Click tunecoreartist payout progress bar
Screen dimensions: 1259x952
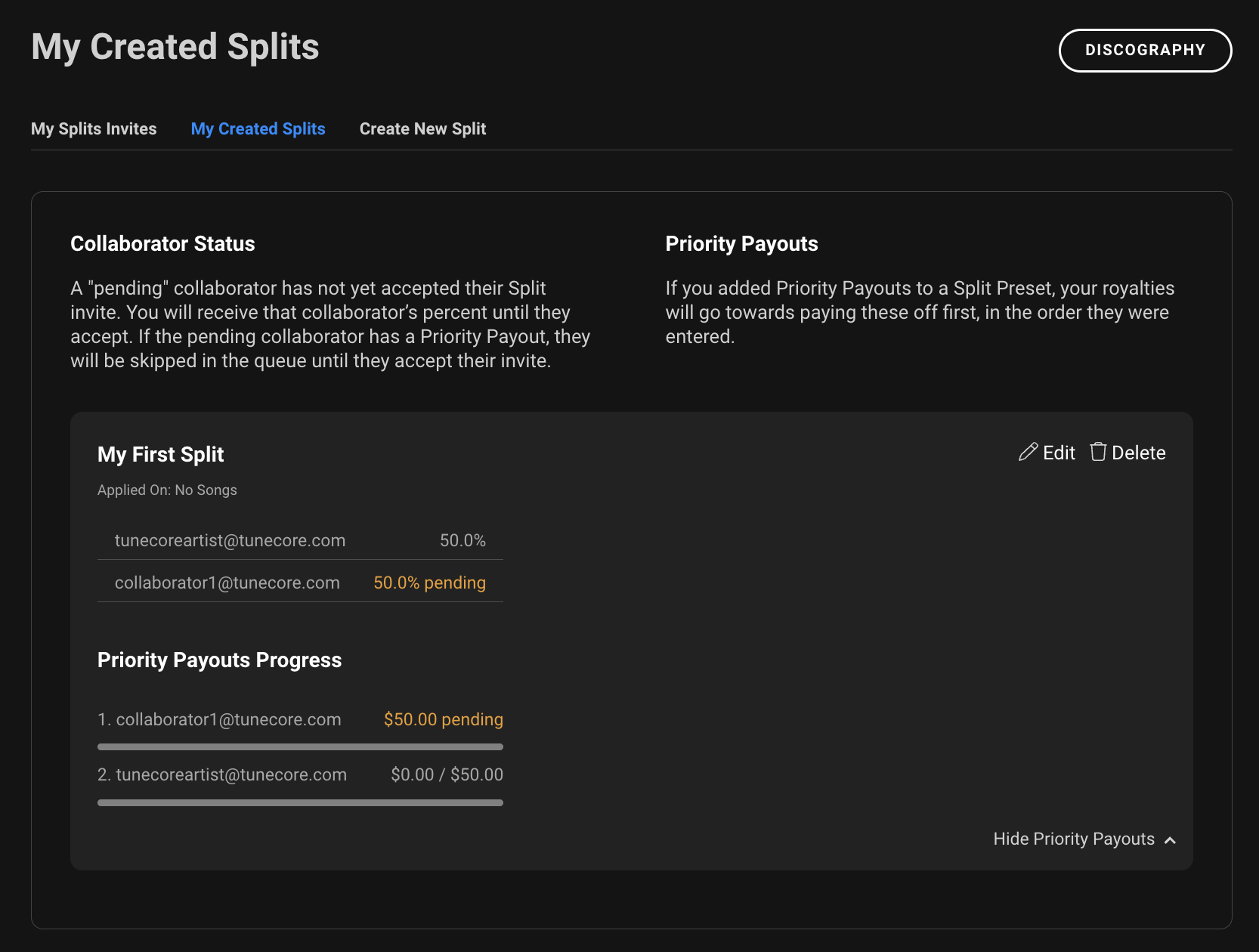[300, 802]
